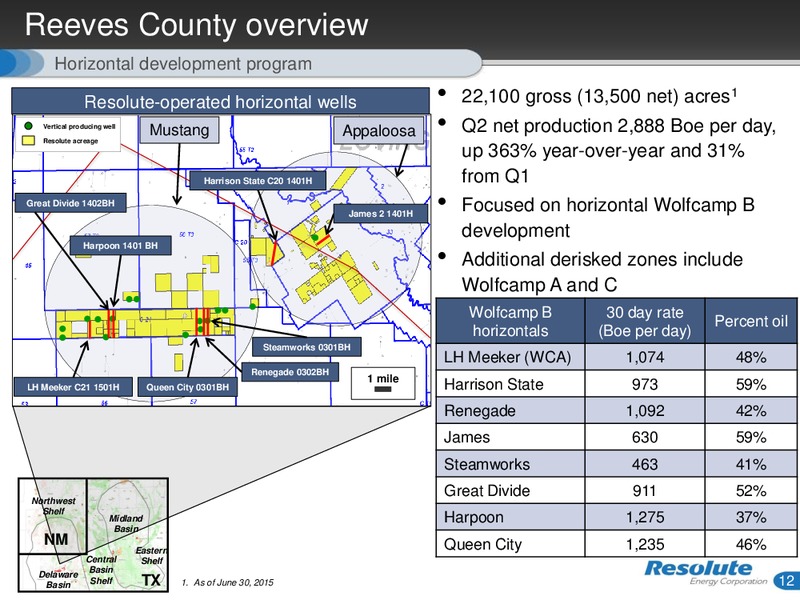The height and width of the screenshot is (600, 800).
Task: Click Q2 net production 2,888 Boe text
Action: tap(618, 151)
